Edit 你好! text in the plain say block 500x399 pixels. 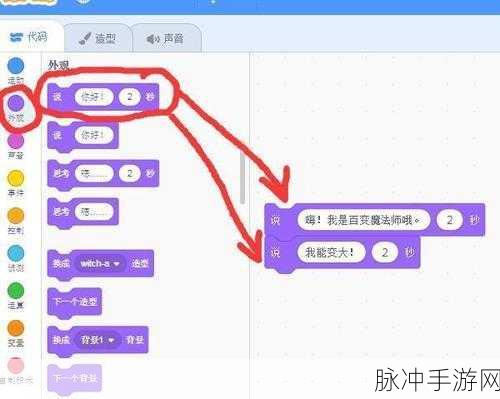pos(94,135)
